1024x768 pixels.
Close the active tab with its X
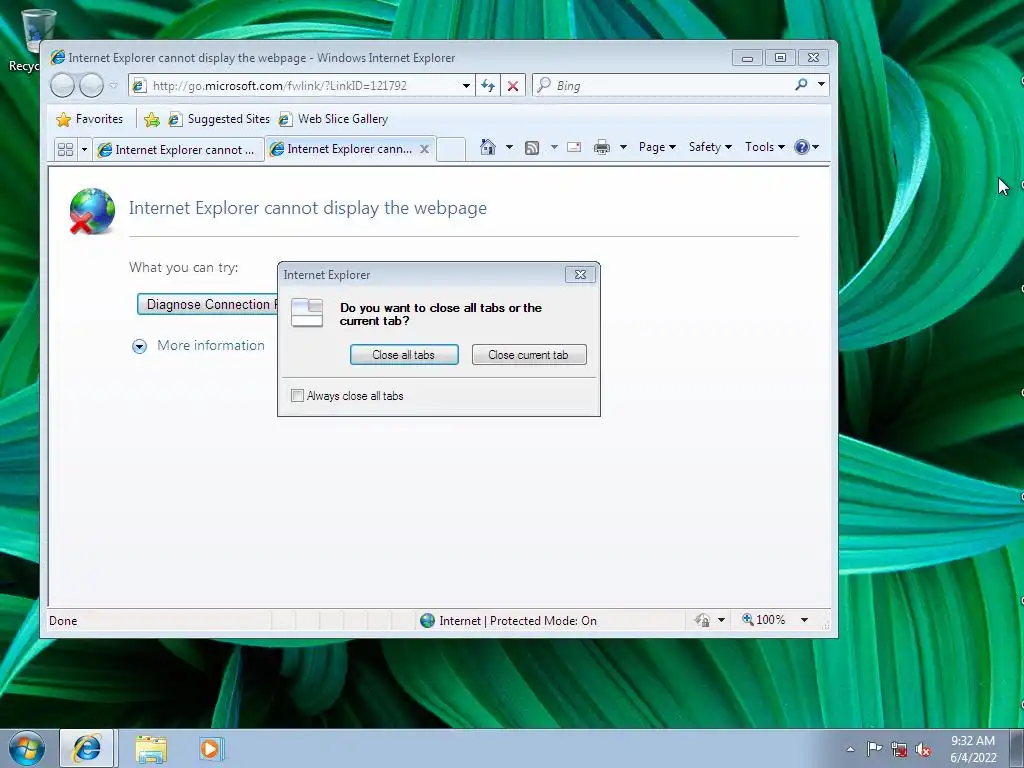[424, 149]
